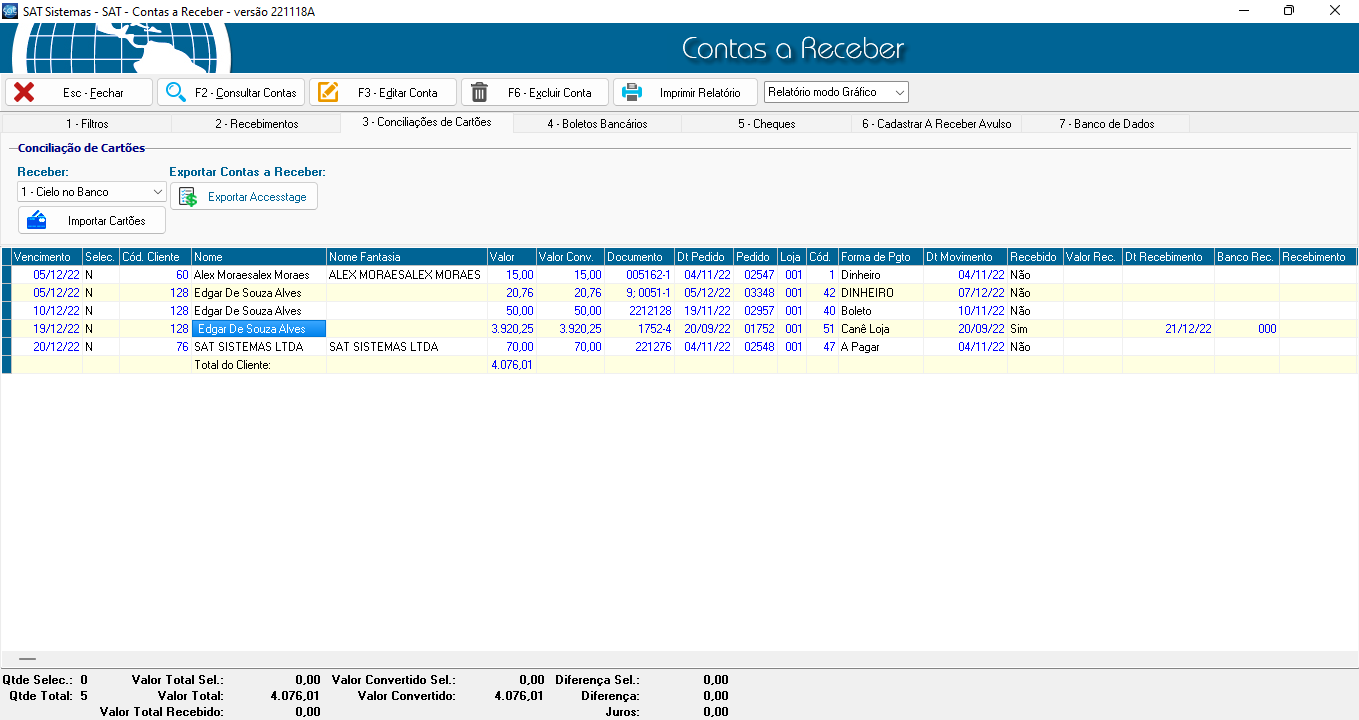
Task: Click the SAT app icon in title bar
Action: 10,10
